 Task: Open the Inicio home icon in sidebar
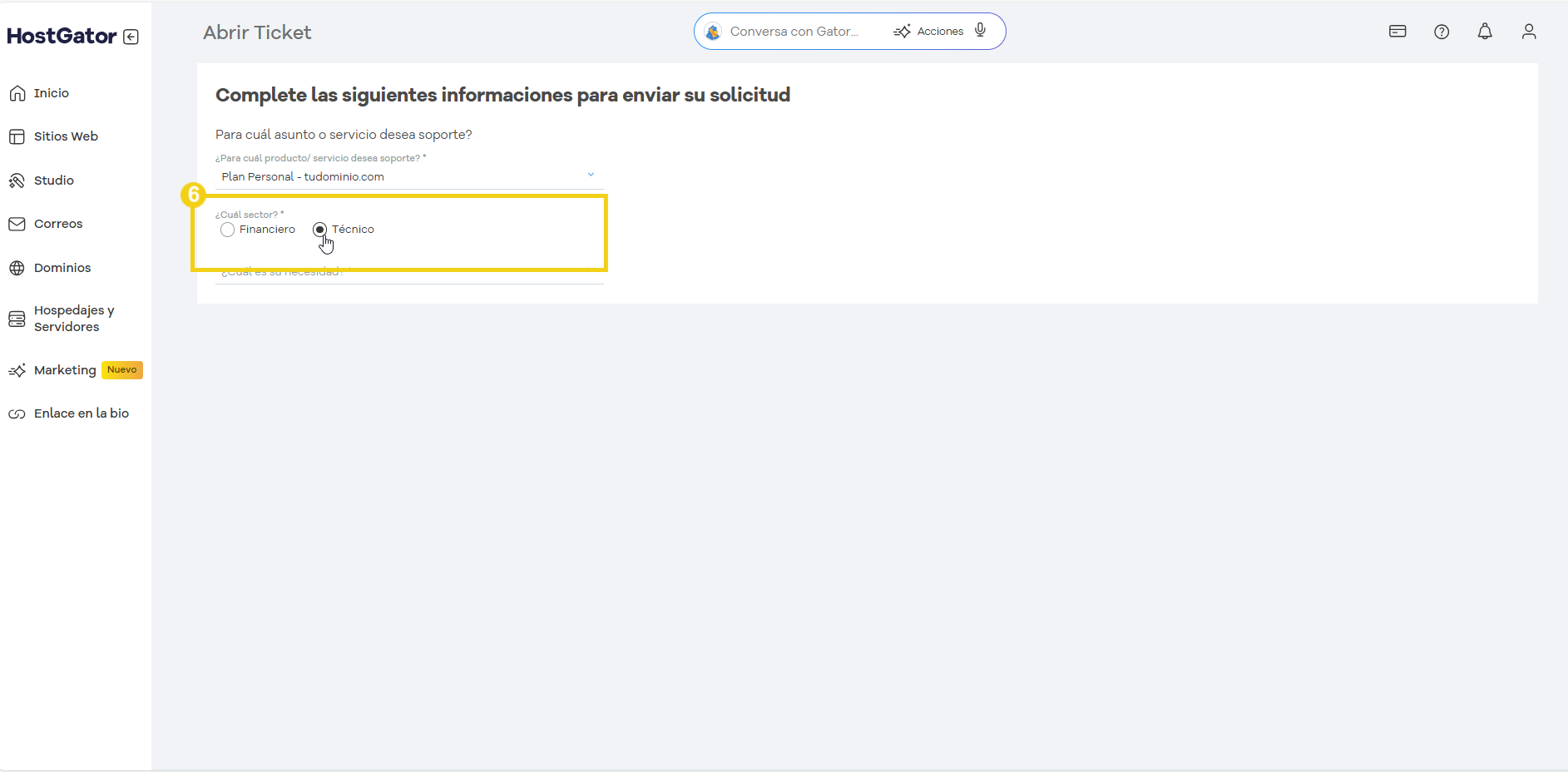click(18, 92)
